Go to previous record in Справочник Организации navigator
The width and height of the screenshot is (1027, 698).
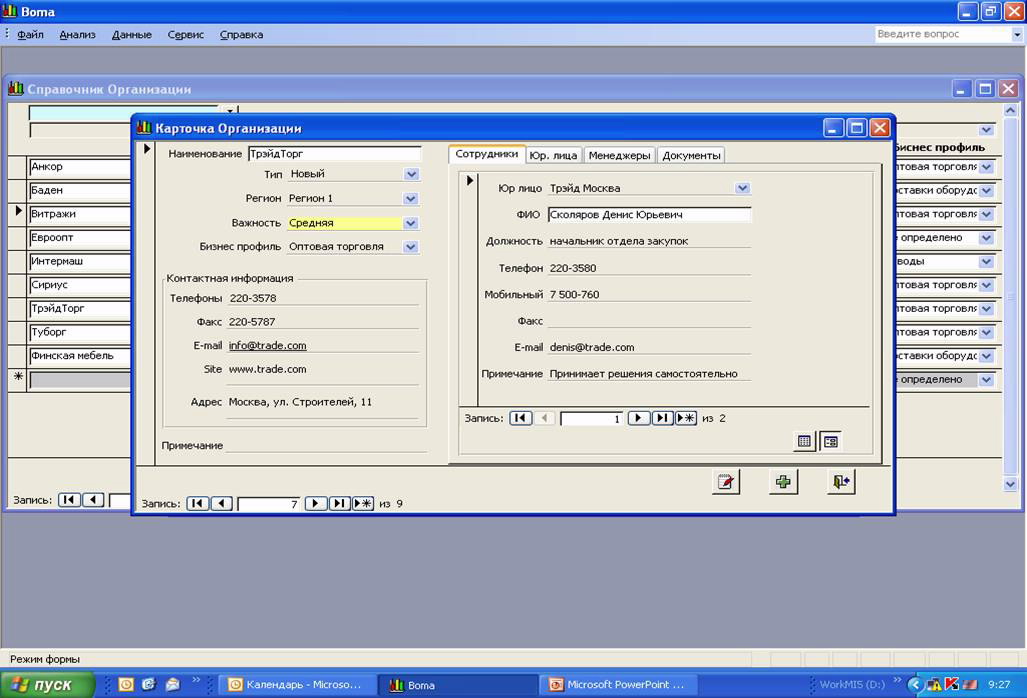coord(93,500)
